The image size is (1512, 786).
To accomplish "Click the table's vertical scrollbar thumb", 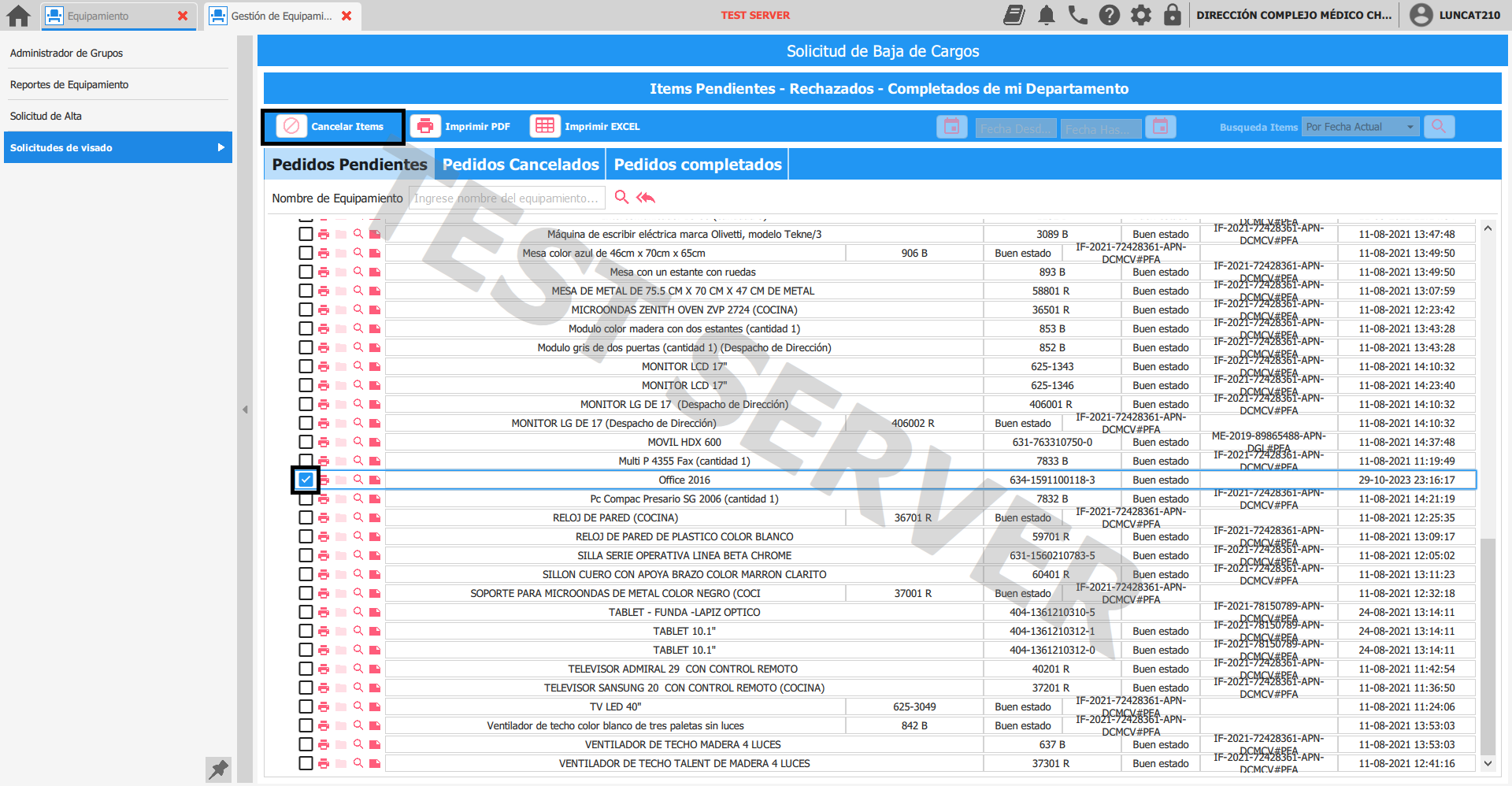I will (x=1488, y=646).
